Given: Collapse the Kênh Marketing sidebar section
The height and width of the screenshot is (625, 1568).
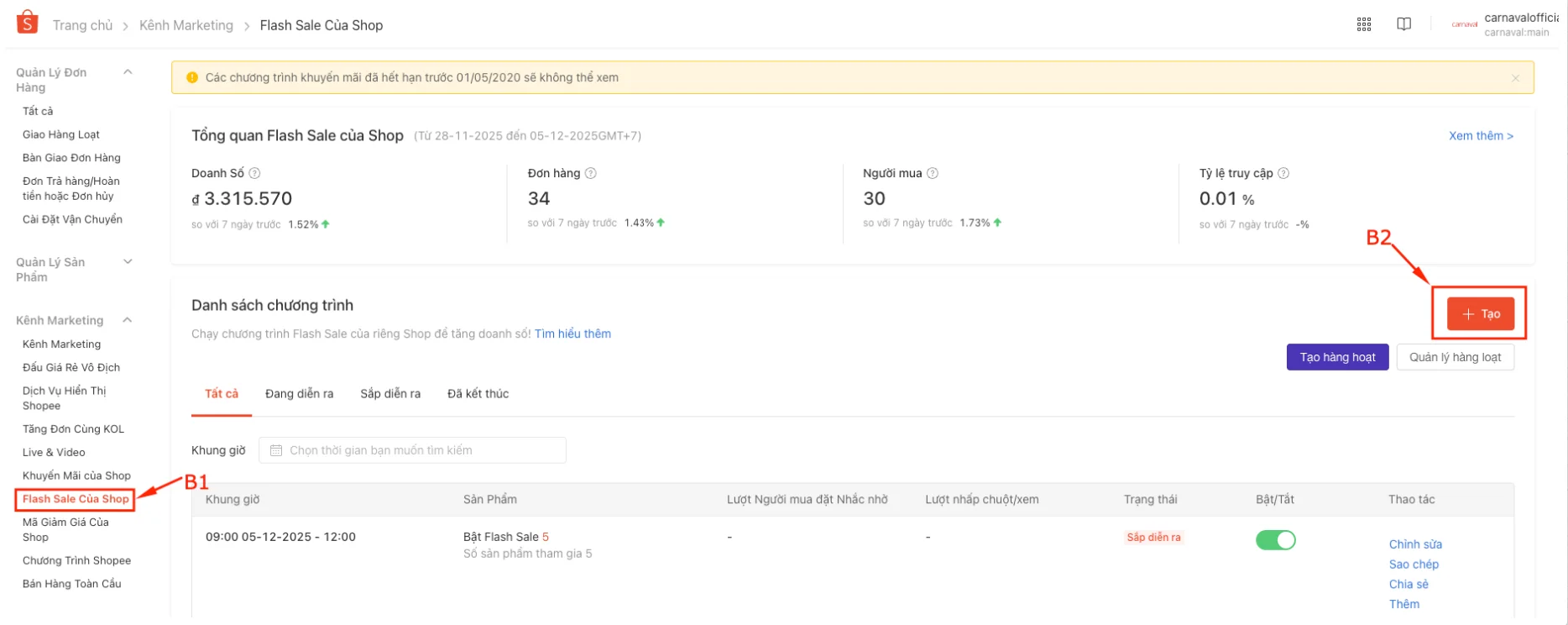Looking at the screenshot, I should (128, 320).
